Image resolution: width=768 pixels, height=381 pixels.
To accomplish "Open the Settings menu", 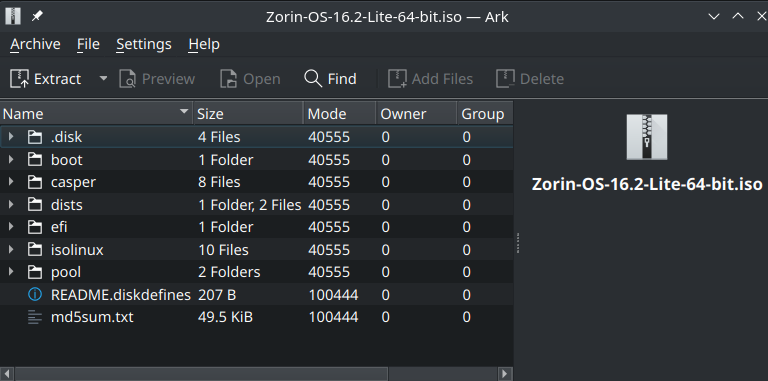I will (144, 45).
